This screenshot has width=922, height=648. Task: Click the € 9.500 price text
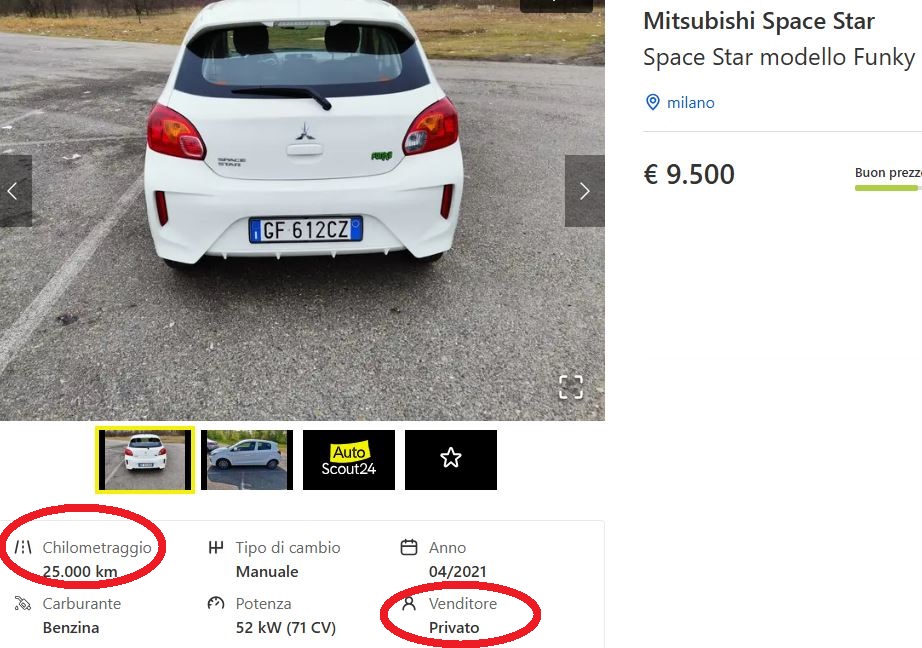[x=689, y=174]
